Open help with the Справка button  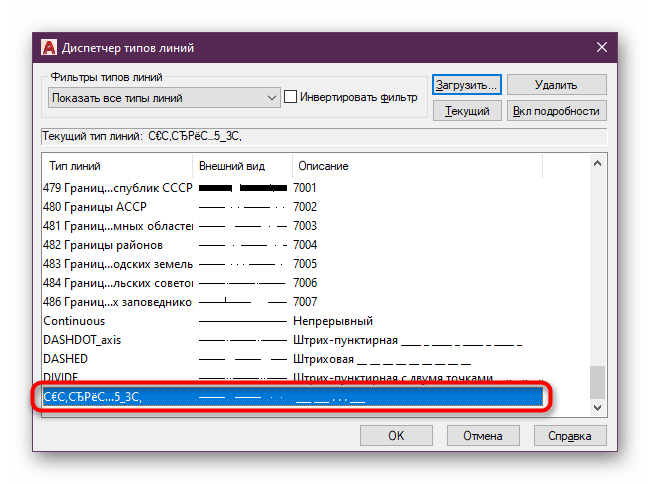pyautogui.click(x=570, y=436)
